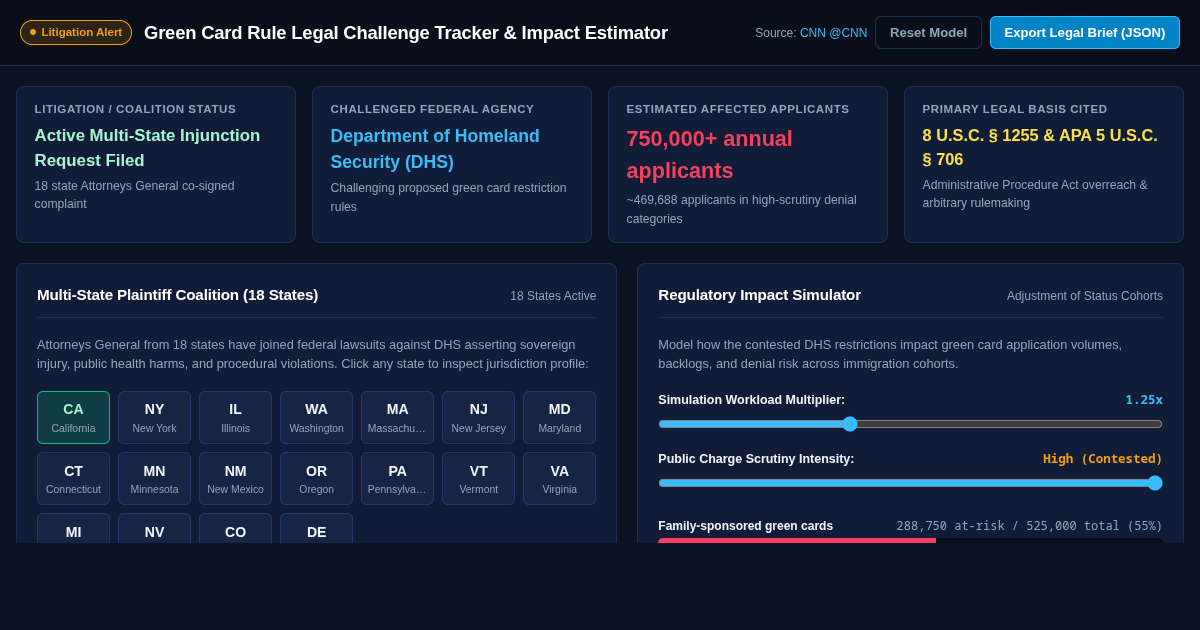Click the '18 States Active' label
The height and width of the screenshot is (630, 1200).
pos(553,296)
